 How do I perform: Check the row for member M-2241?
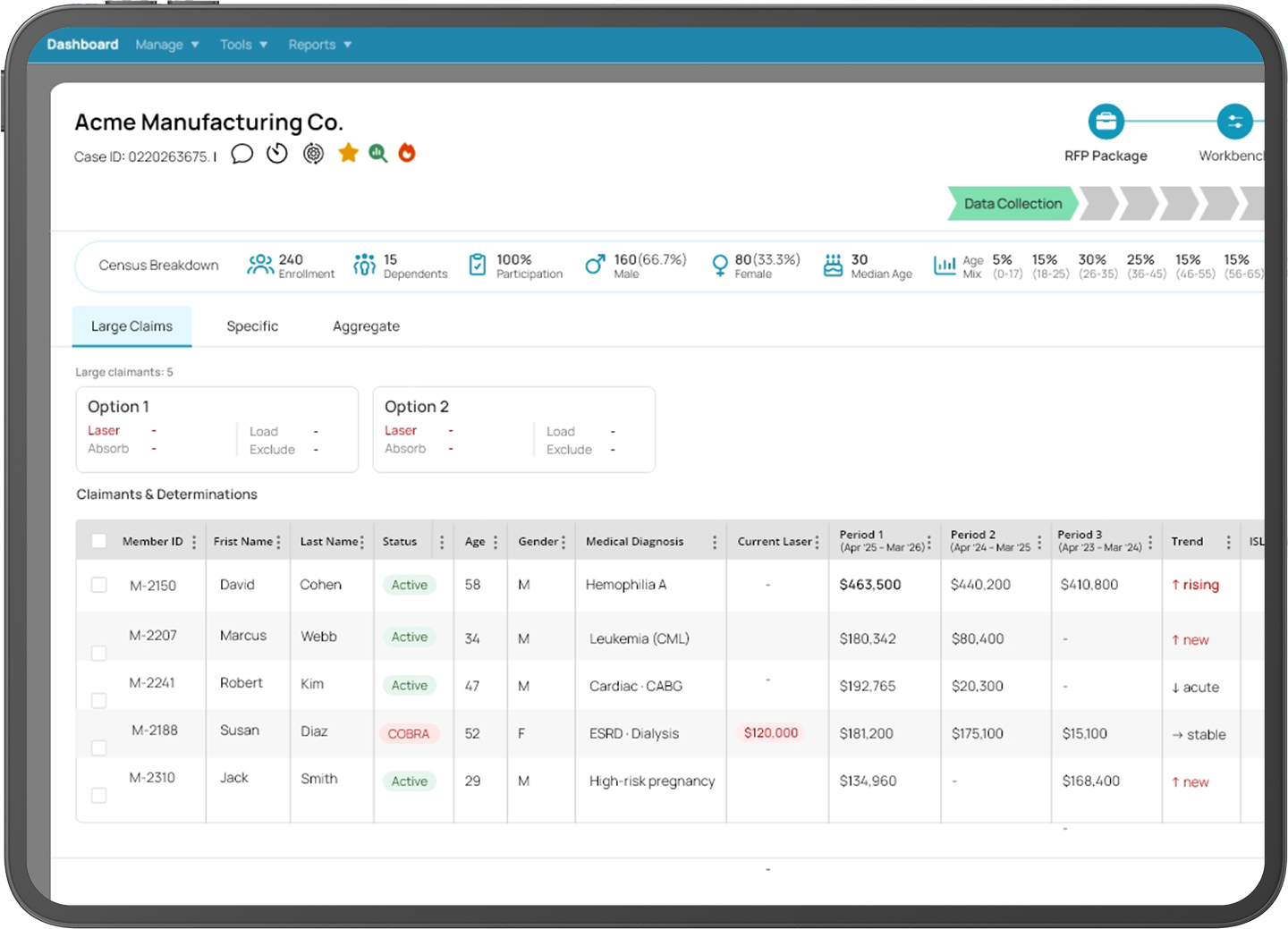99,700
